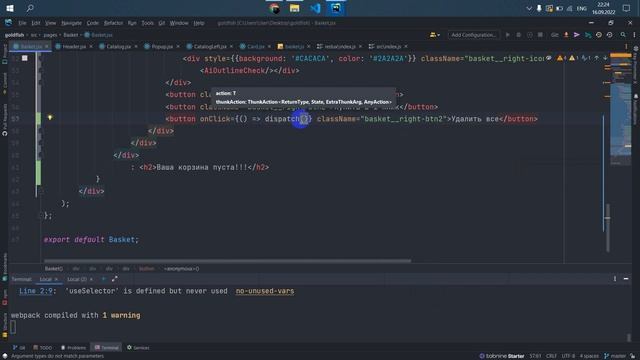Open the File menu
This screenshot has height=360, width=640.
[x=22, y=23]
